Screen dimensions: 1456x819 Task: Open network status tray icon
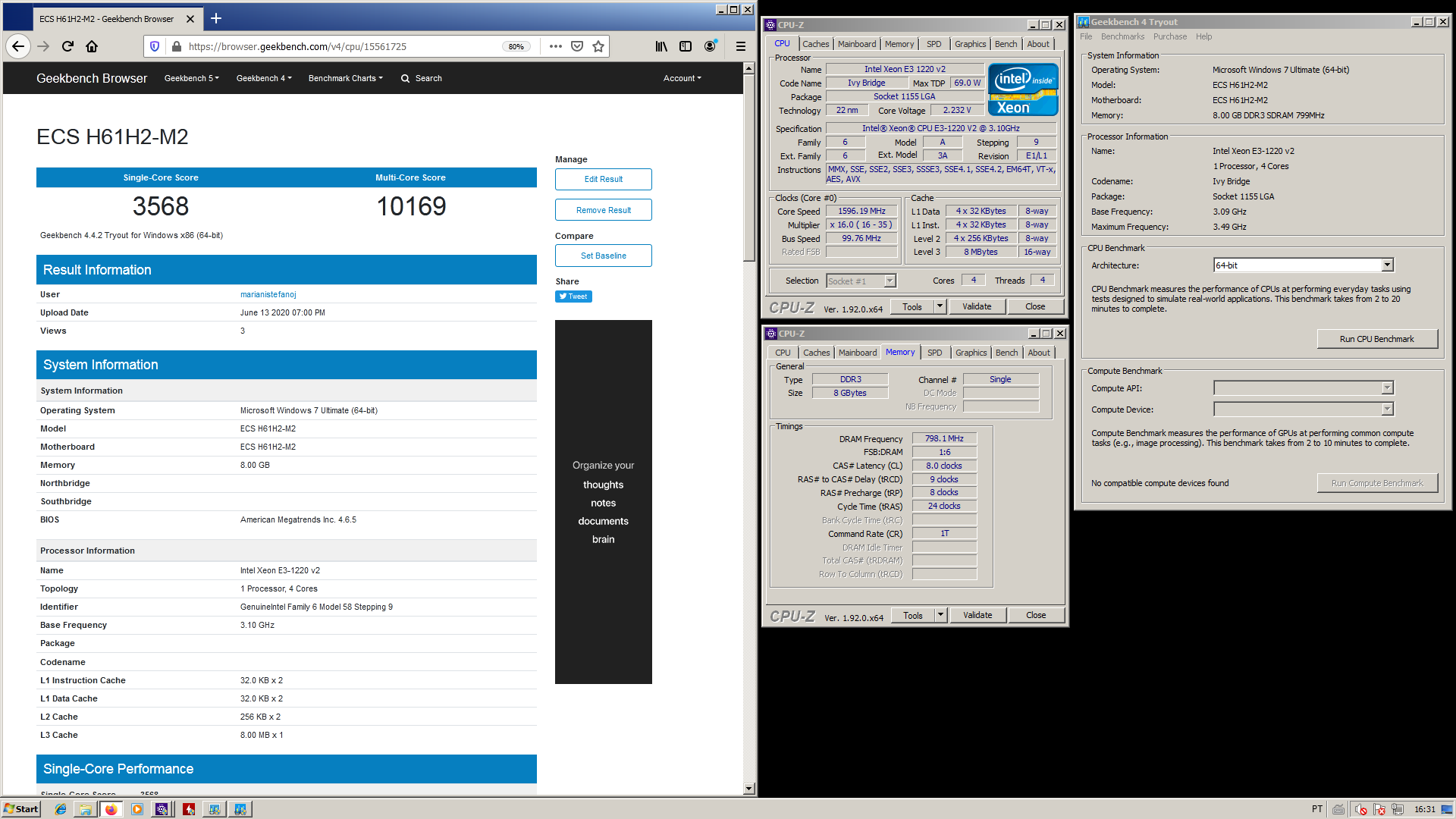point(1398,809)
